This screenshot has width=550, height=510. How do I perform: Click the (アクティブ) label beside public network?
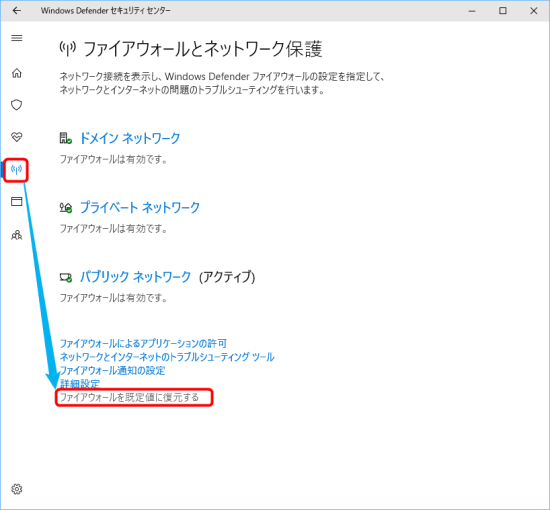[x=227, y=277]
